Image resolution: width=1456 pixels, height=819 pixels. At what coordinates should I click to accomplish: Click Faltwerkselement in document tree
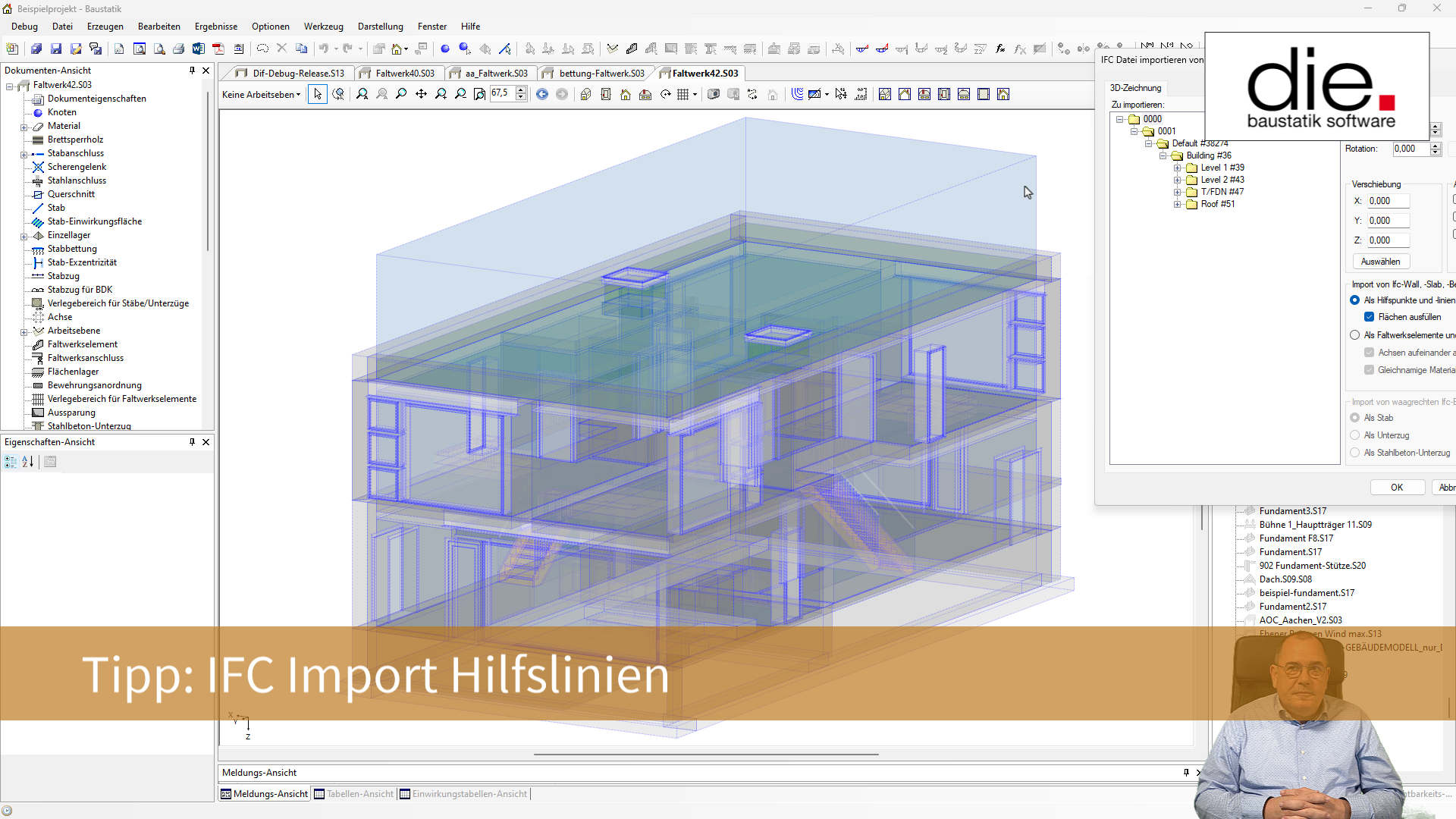pos(83,344)
